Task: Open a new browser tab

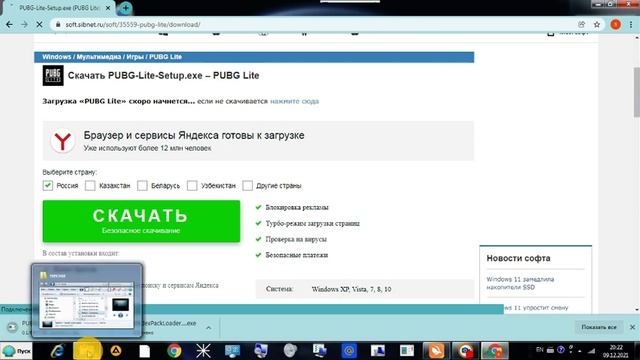Action: coord(125,8)
